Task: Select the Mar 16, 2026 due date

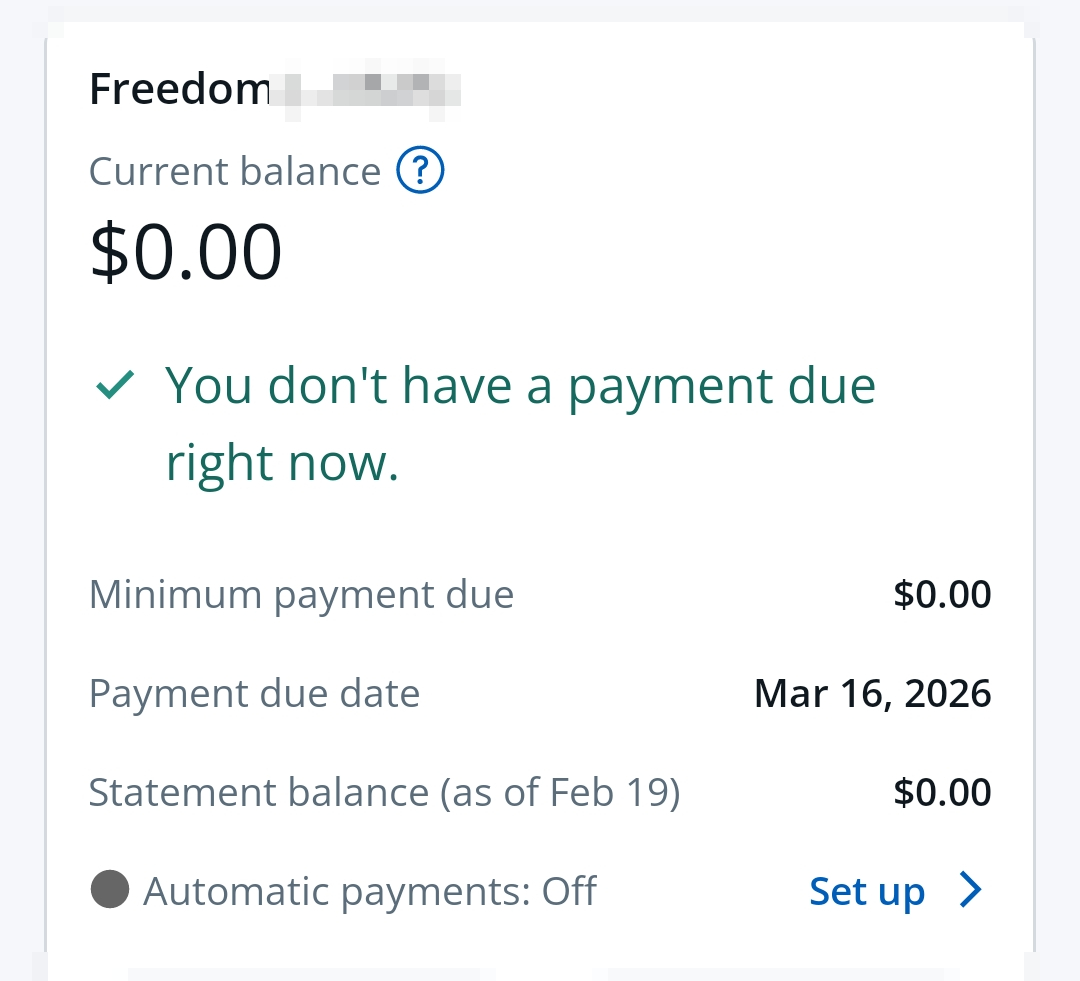Action: 872,693
